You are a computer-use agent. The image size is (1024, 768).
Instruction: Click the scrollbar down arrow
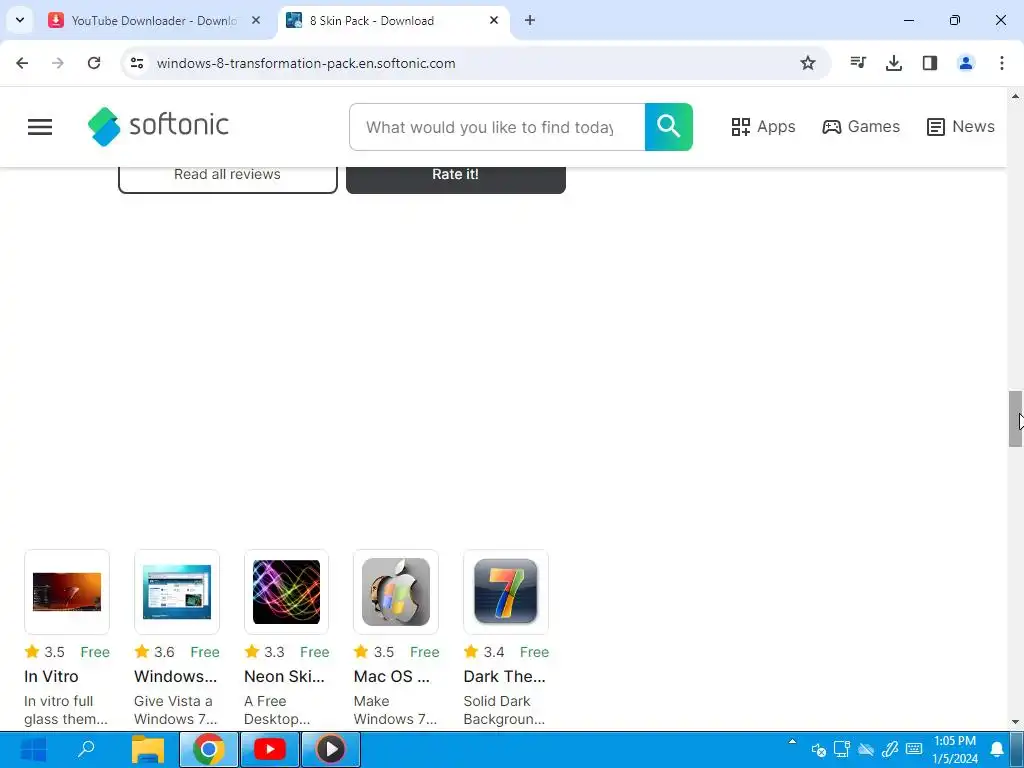1015,722
